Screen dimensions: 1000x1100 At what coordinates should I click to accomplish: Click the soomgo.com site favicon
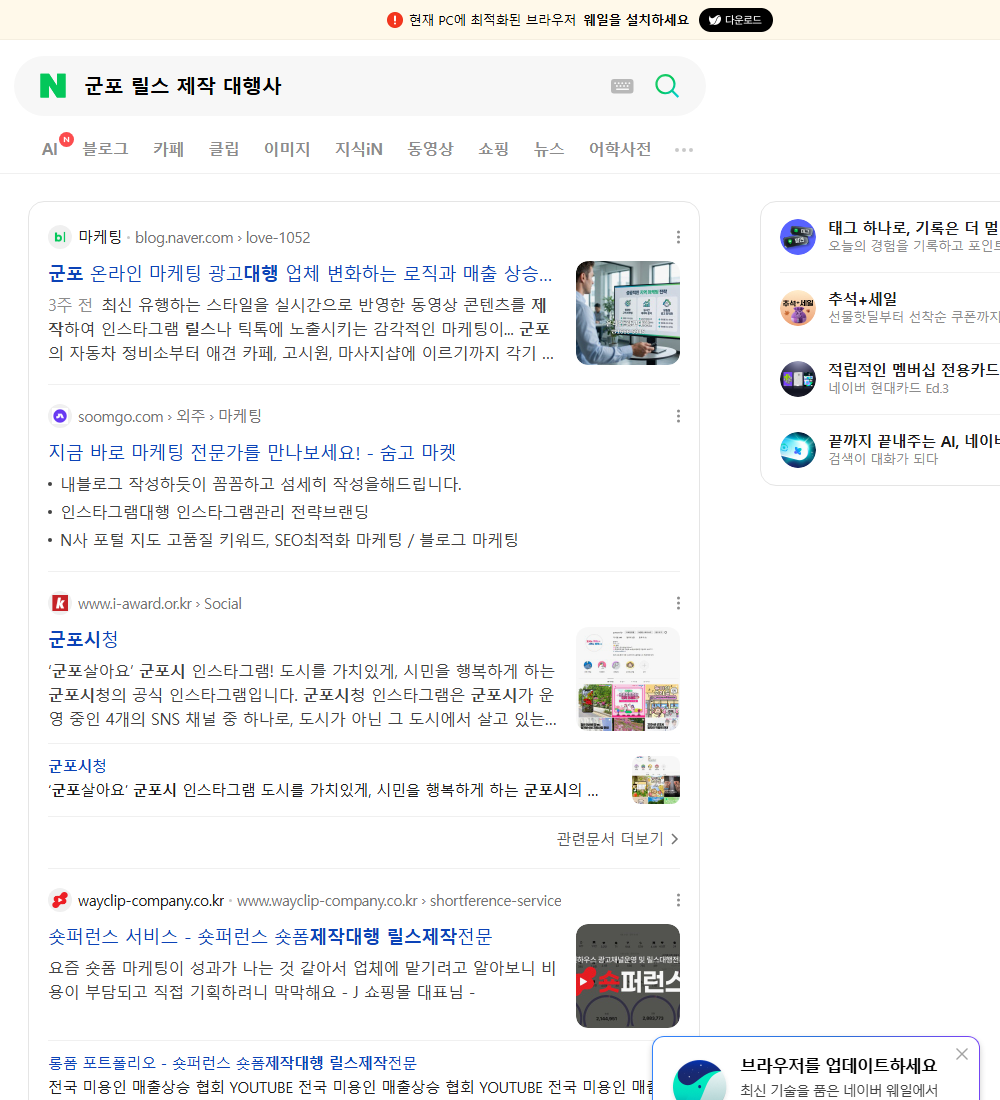click(60, 416)
